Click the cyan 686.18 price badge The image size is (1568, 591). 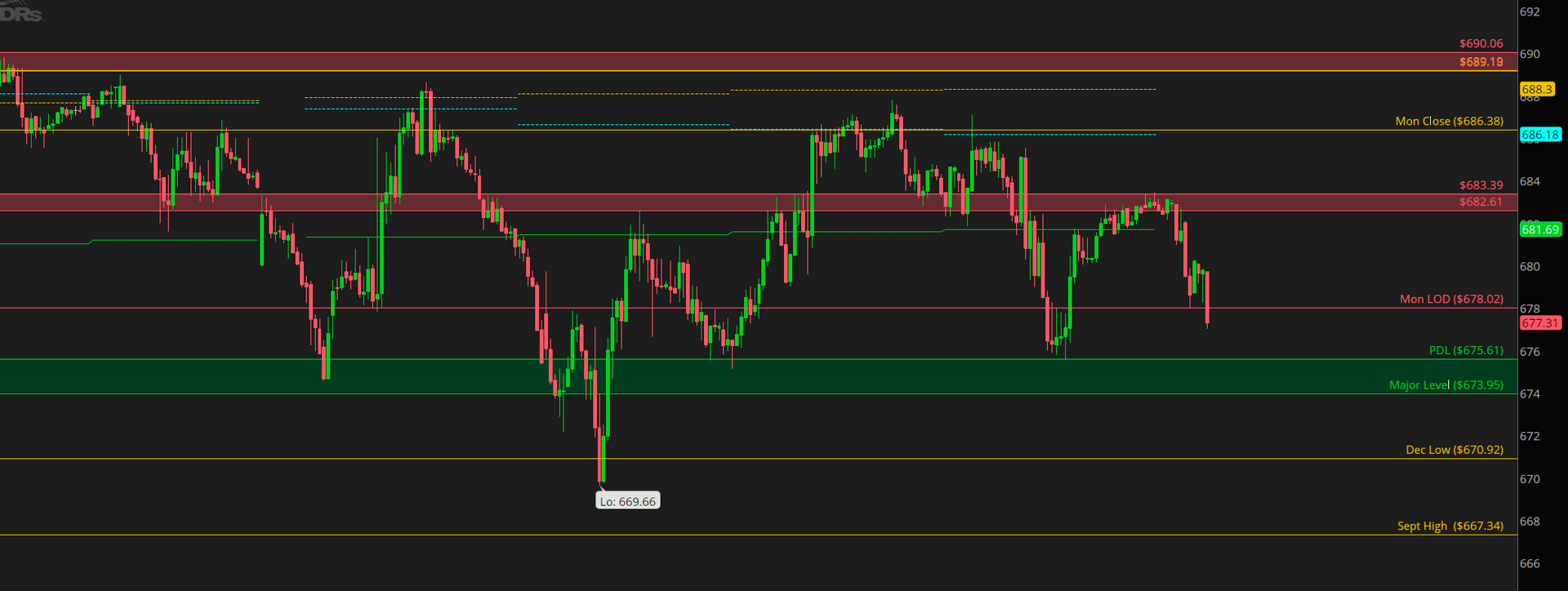(x=1540, y=135)
